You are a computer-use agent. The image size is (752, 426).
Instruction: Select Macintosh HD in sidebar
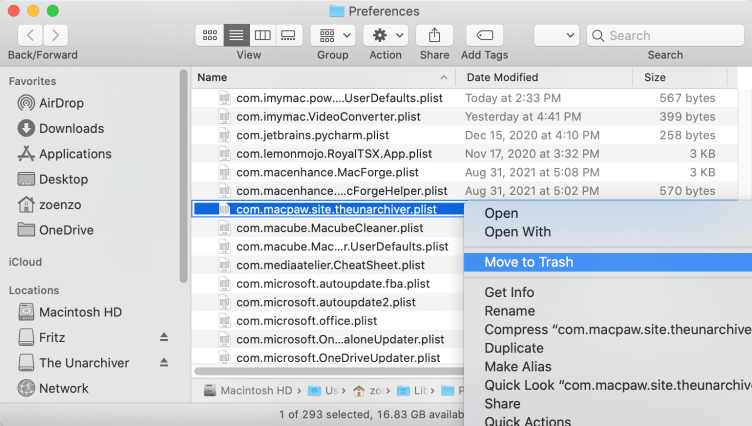point(70,312)
